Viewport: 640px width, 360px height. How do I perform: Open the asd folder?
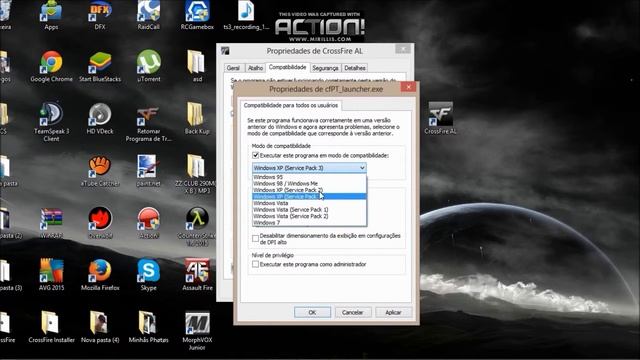197,66
